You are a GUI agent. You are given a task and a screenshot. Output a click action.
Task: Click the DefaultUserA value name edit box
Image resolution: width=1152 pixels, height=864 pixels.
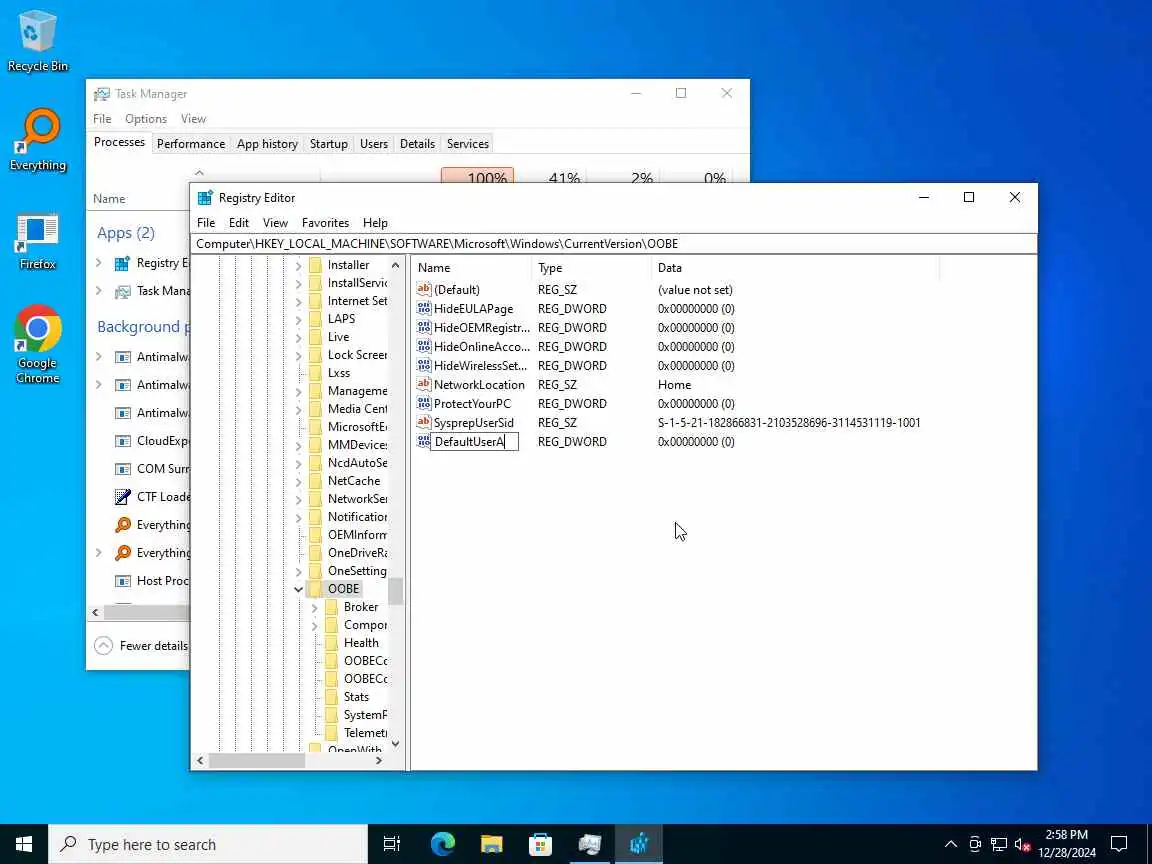pyautogui.click(x=474, y=442)
